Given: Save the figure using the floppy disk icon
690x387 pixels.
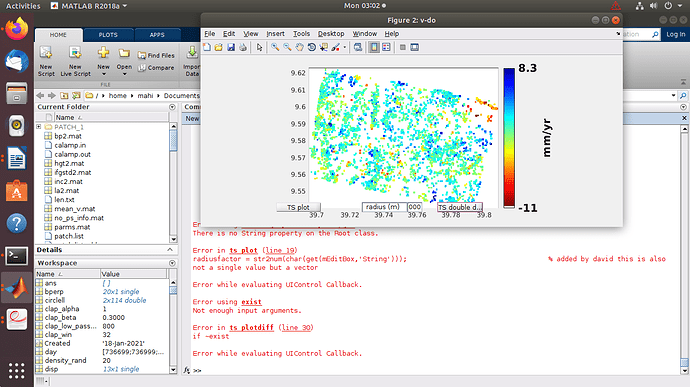Looking at the screenshot, I should 231,47.
